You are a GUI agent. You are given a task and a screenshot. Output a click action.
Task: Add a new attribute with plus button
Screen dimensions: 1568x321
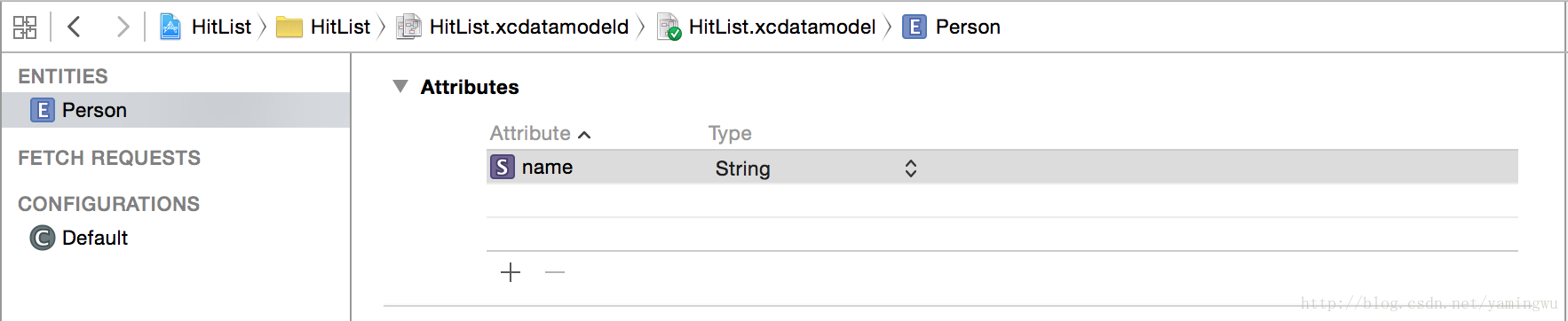(511, 272)
